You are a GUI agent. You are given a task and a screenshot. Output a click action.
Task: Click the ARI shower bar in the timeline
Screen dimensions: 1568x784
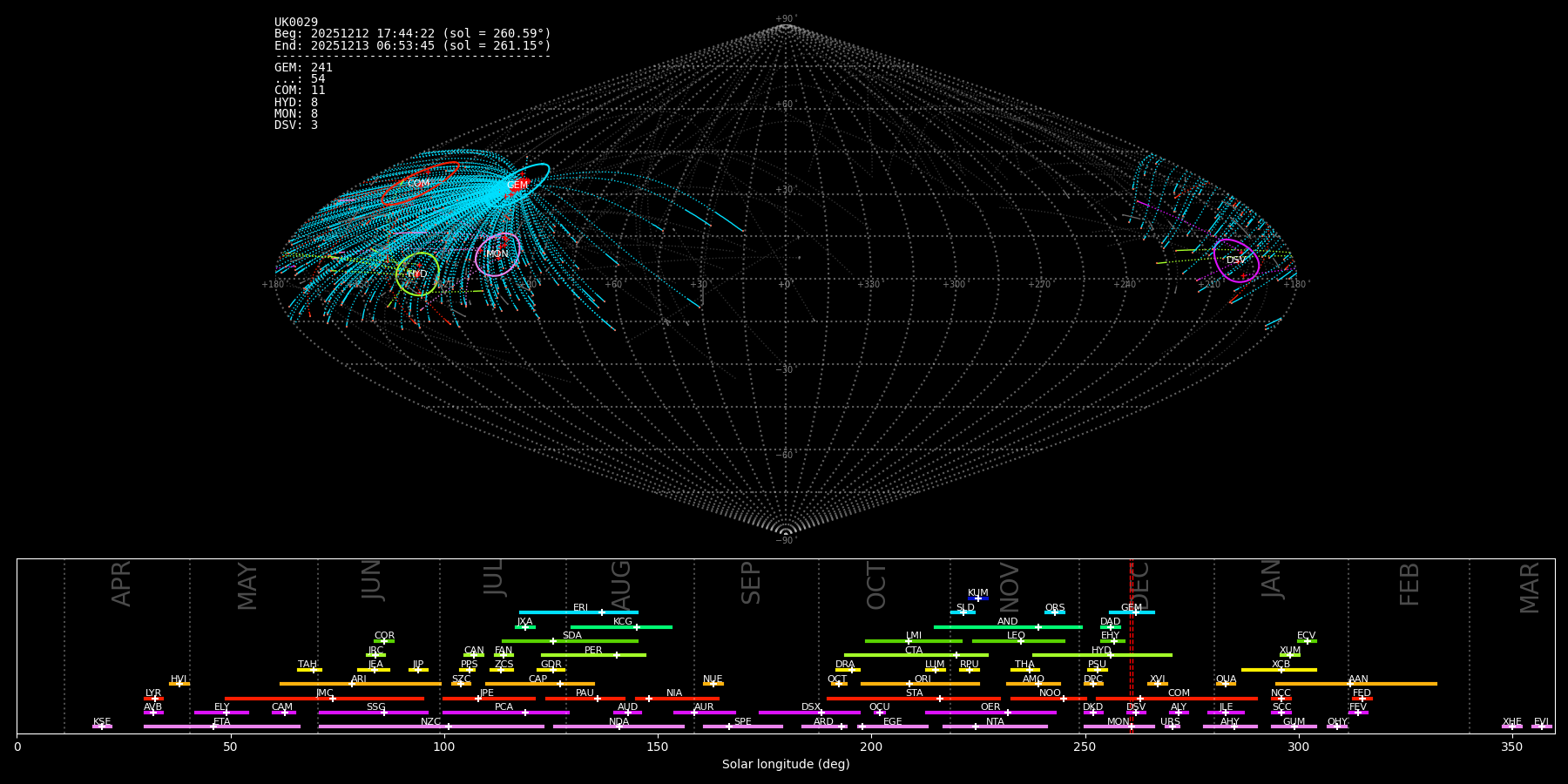click(360, 684)
